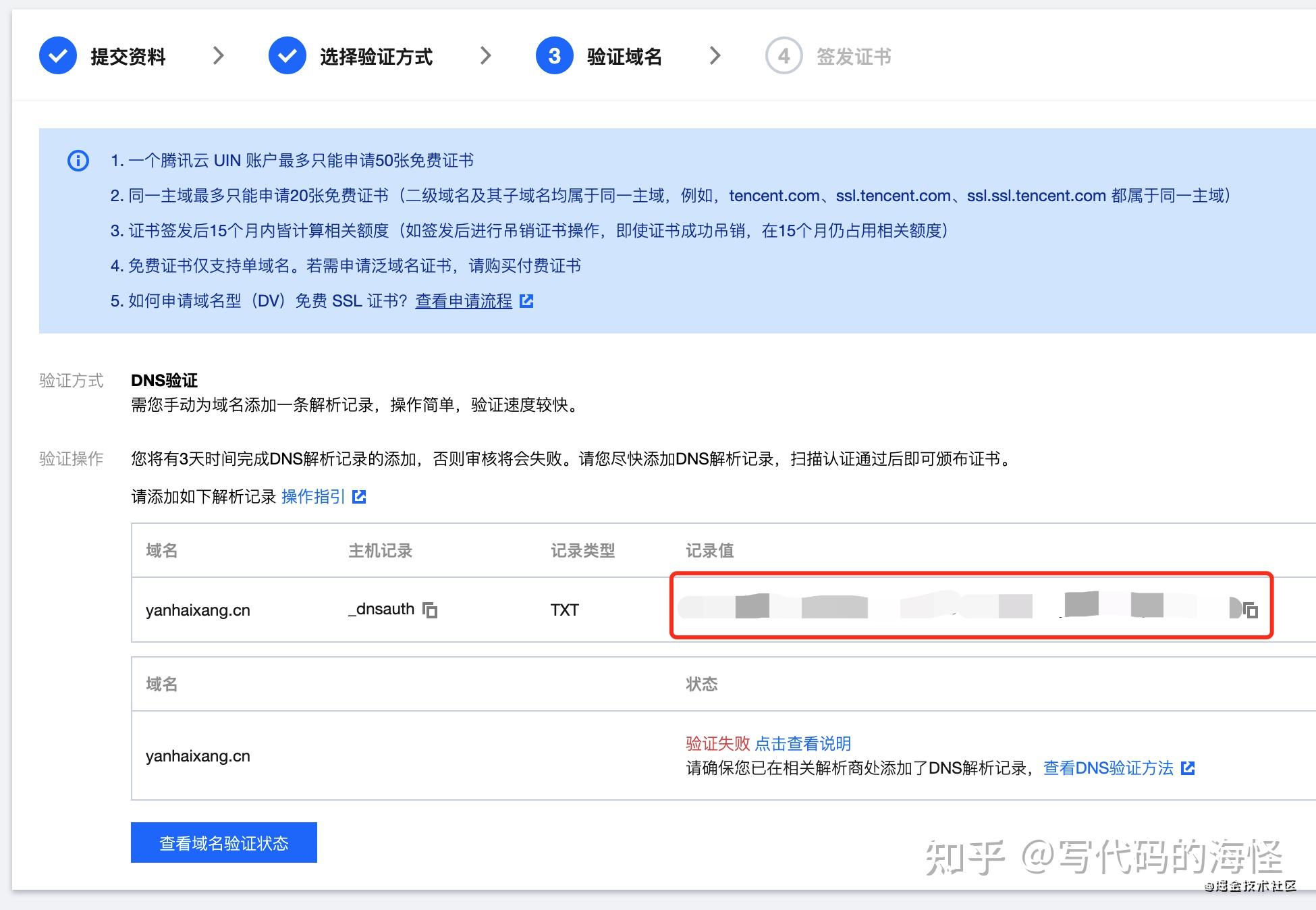Click the TXT record type cell
Image resolution: width=1316 pixels, height=910 pixels.
click(565, 610)
